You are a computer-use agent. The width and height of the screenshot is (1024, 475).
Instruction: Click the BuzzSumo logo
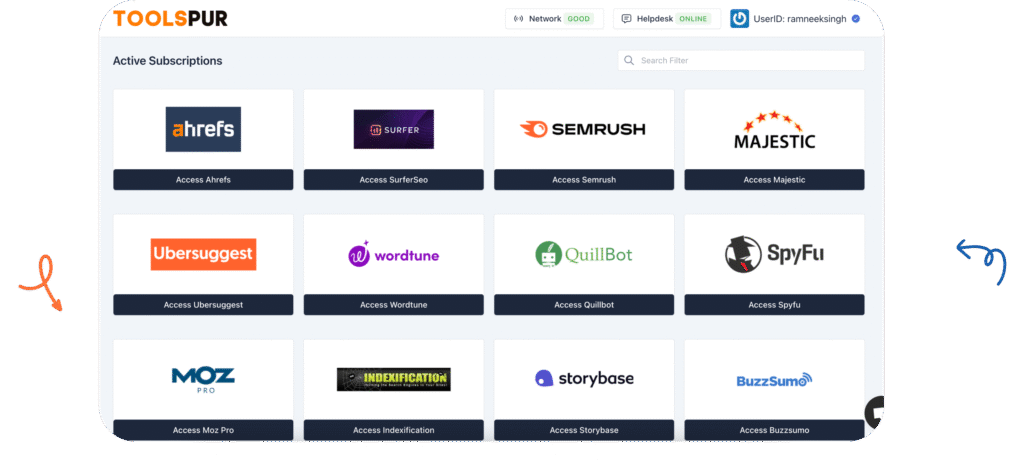point(775,380)
